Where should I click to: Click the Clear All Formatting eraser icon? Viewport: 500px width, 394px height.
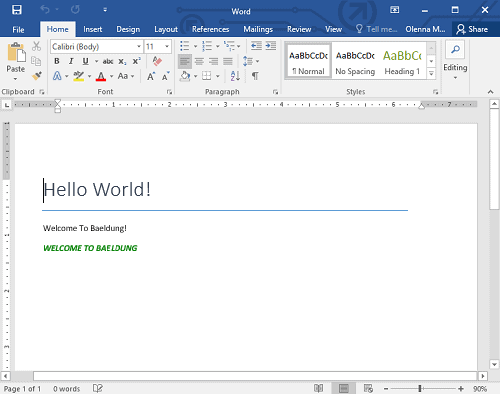click(x=157, y=61)
